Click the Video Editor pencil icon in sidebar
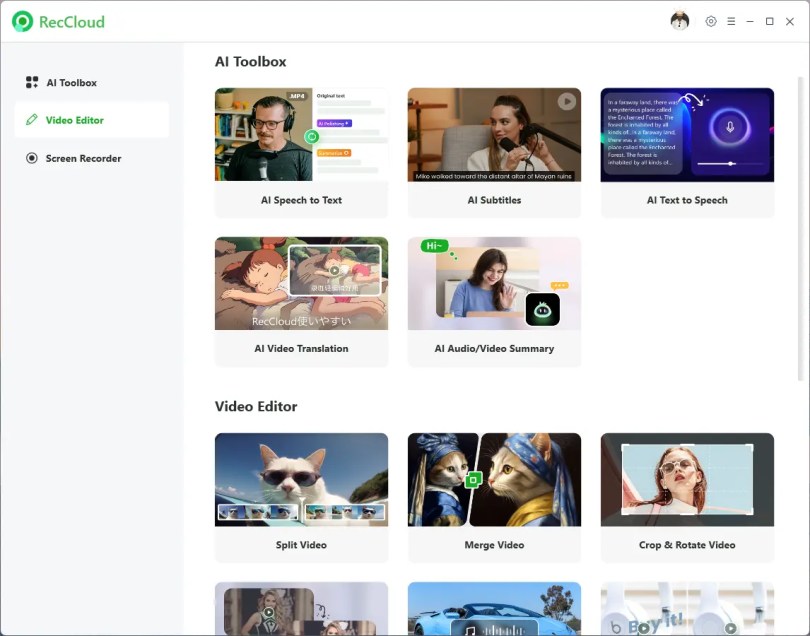This screenshot has height=636, width=810. tap(32, 120)
